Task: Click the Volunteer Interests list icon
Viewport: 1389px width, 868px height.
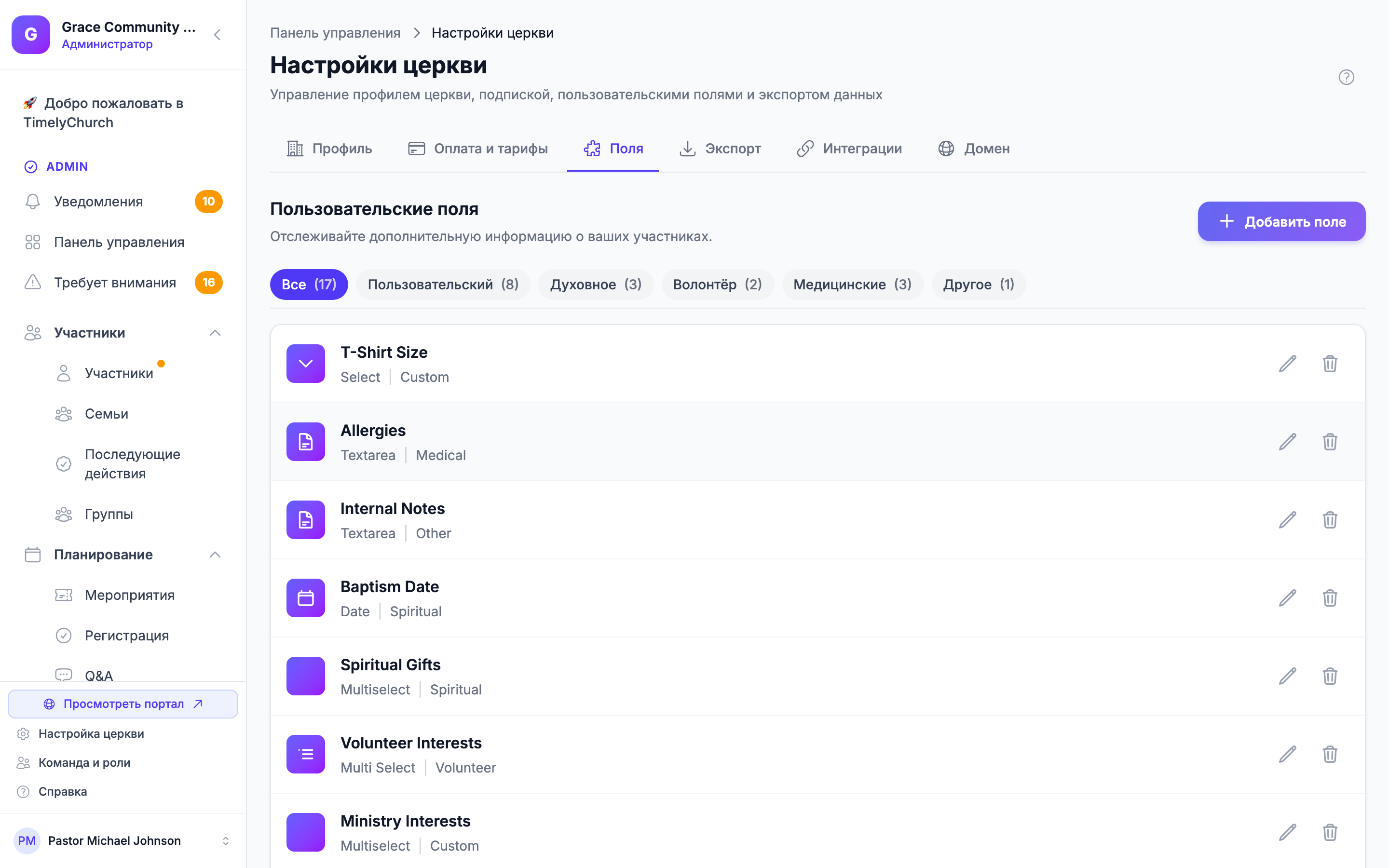Action: 305,754
